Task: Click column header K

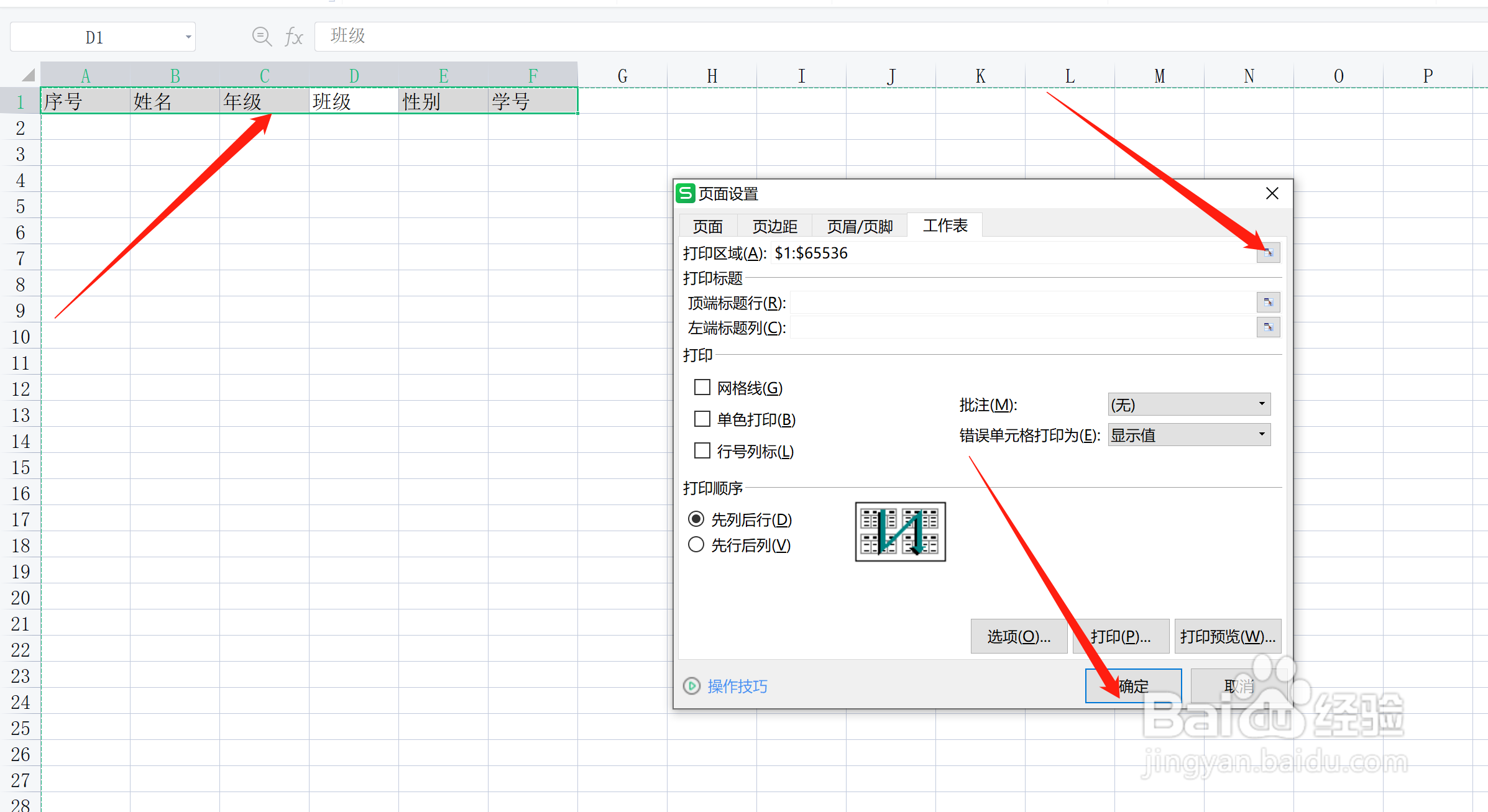Action: 981,76
